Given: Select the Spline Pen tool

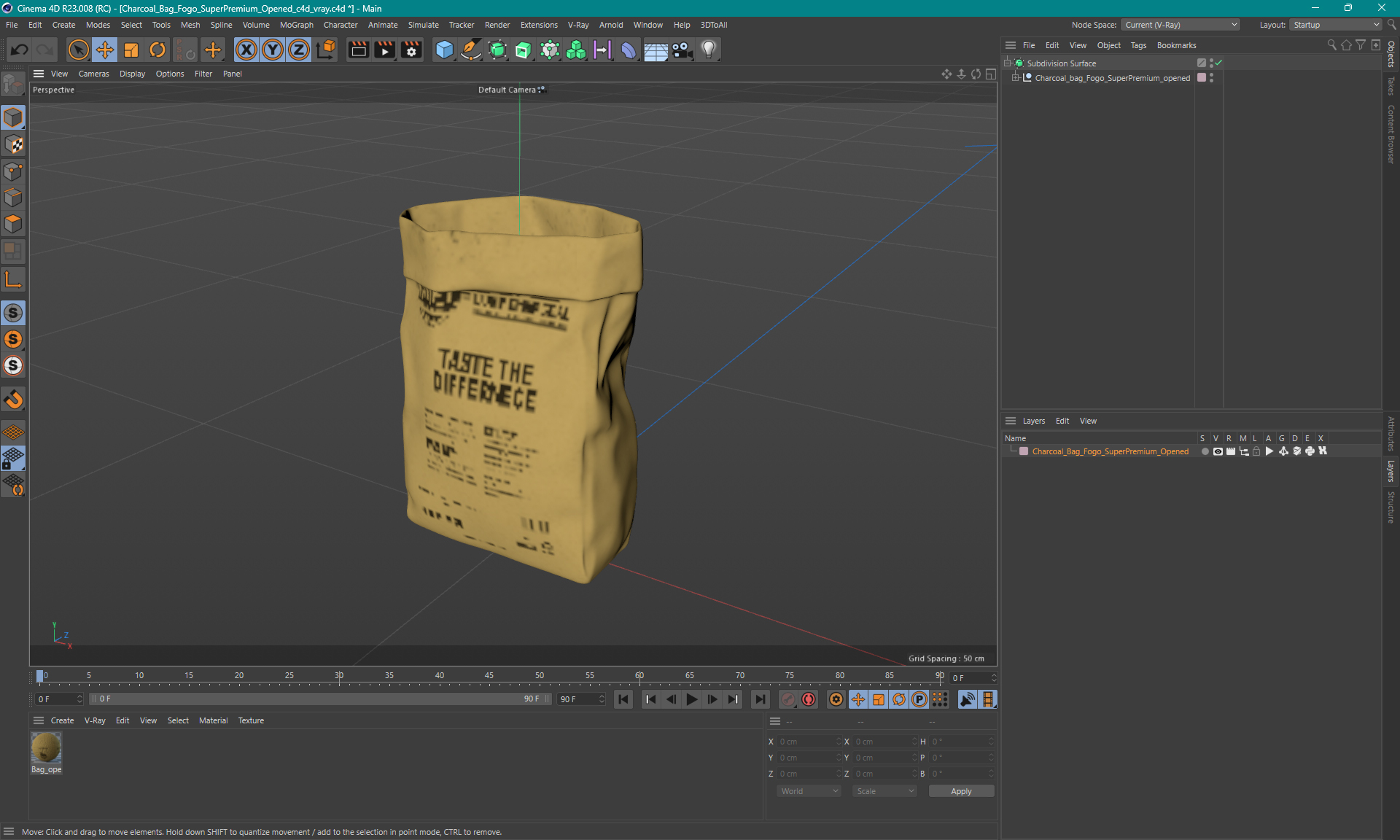Looking at the screenshot, I should 471,50.
